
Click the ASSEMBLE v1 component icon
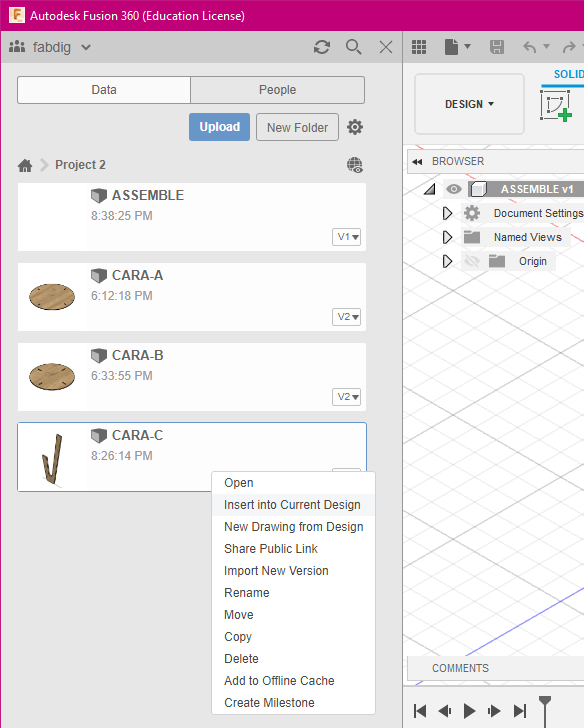coord(479,189)
